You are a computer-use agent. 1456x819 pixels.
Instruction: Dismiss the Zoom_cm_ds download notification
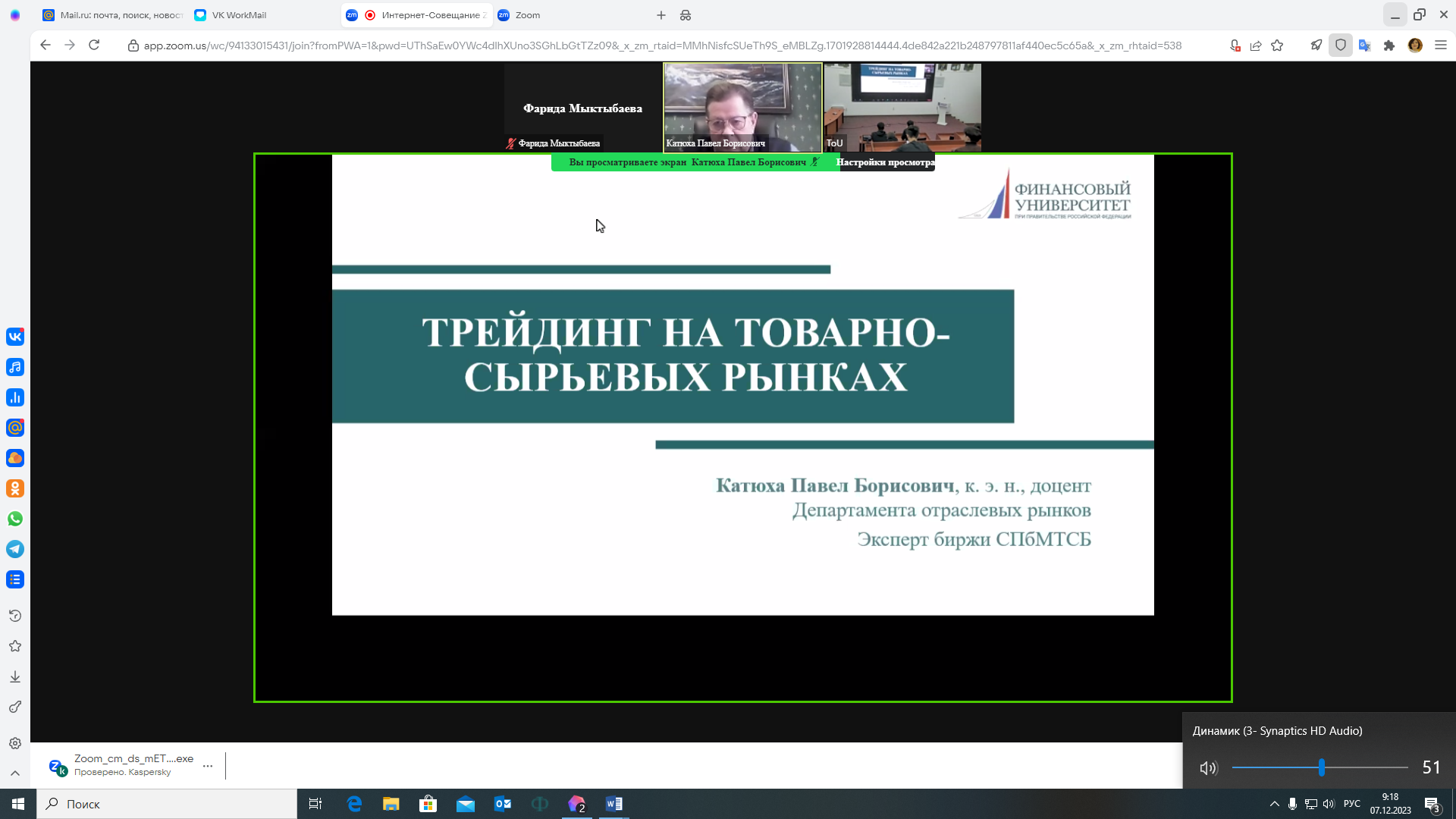click(x=207, y=766)
